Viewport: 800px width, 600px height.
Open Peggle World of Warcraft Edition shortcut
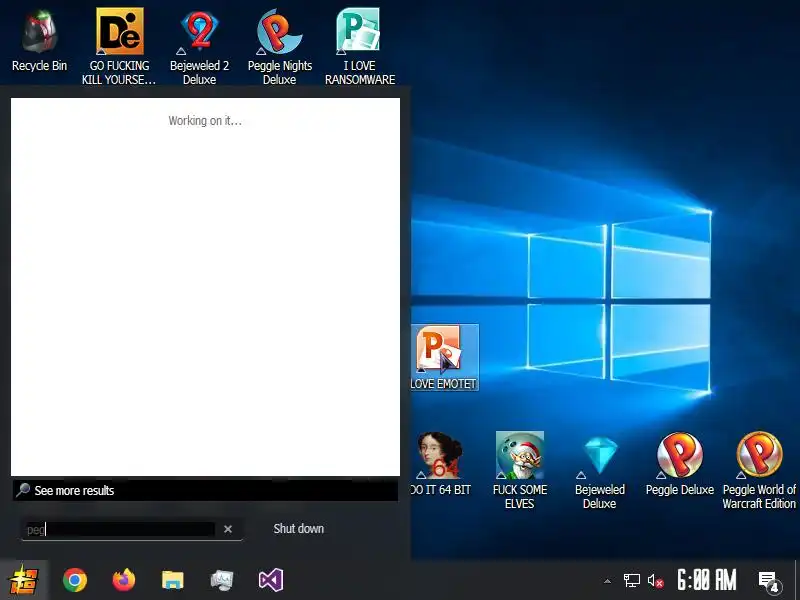coord(759,470)
